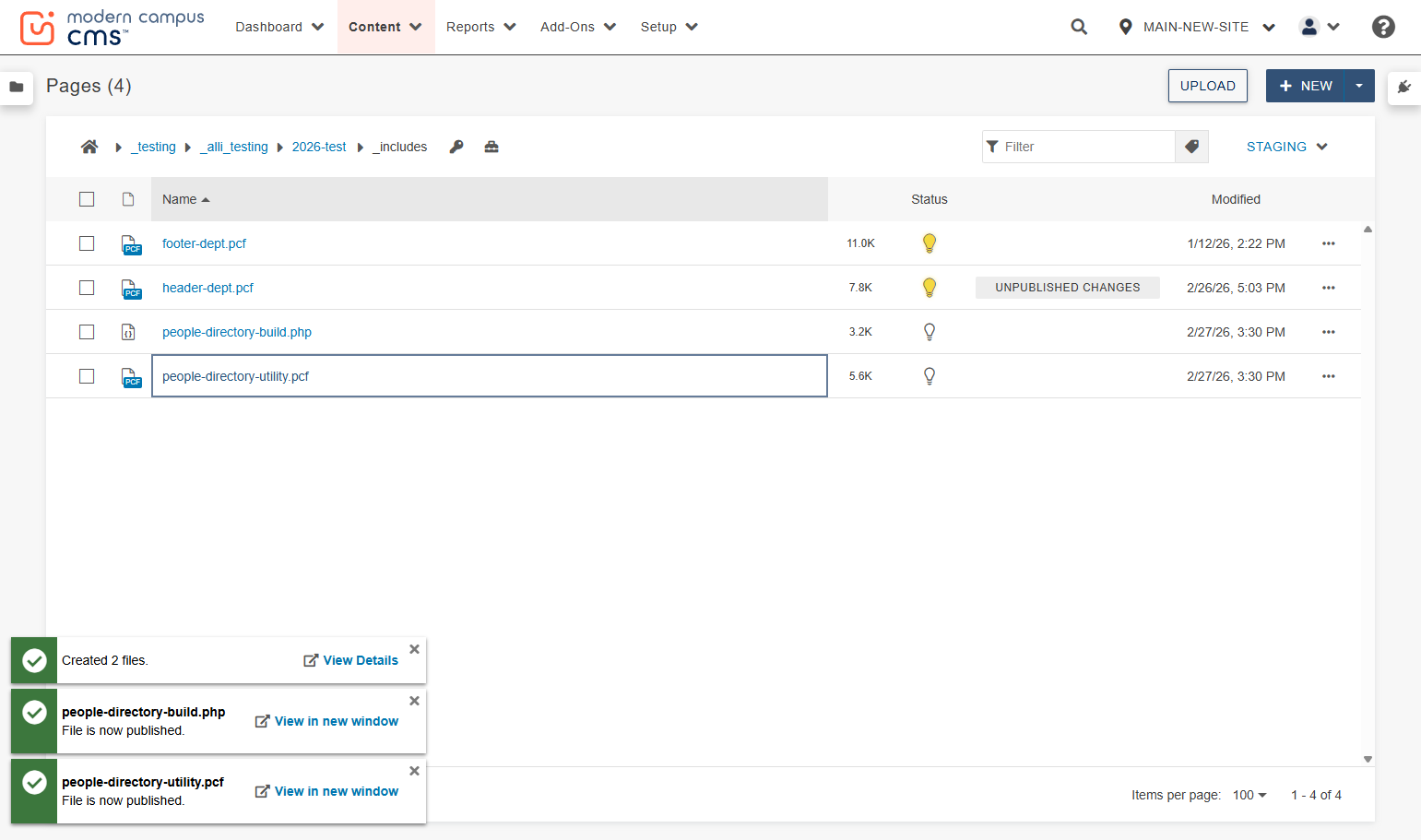Screen dimensions: 1421x840
Task: Click the Modern Campus CMS logo
Action: [x=112, y=28]
